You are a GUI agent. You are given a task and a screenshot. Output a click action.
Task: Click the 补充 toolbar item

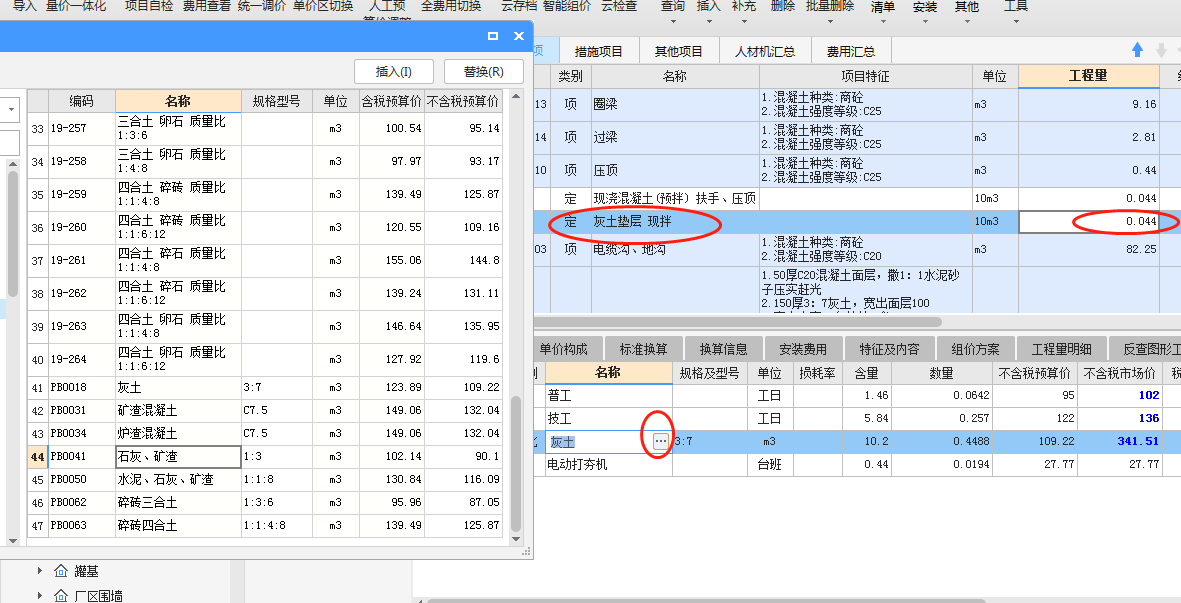coord(744,7)
